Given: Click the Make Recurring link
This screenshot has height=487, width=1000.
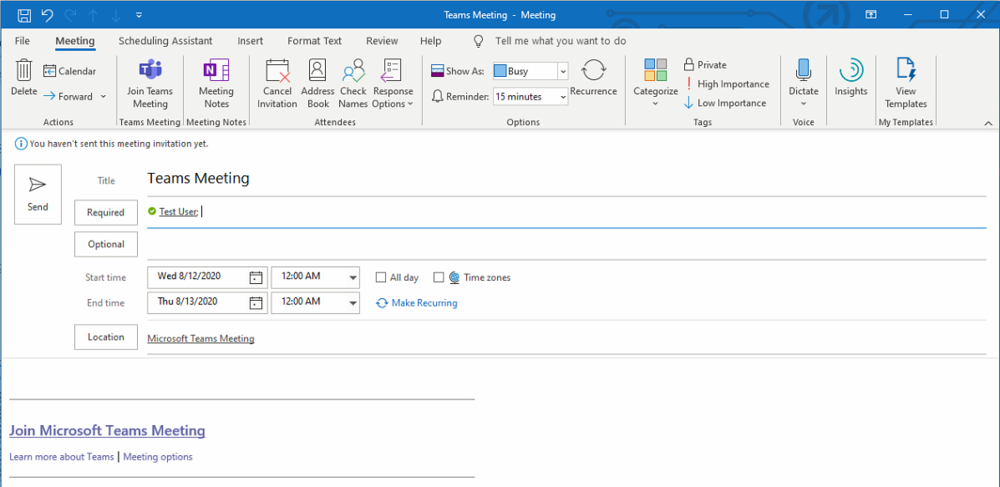Looking at the screenshot, I should (417, 303).
